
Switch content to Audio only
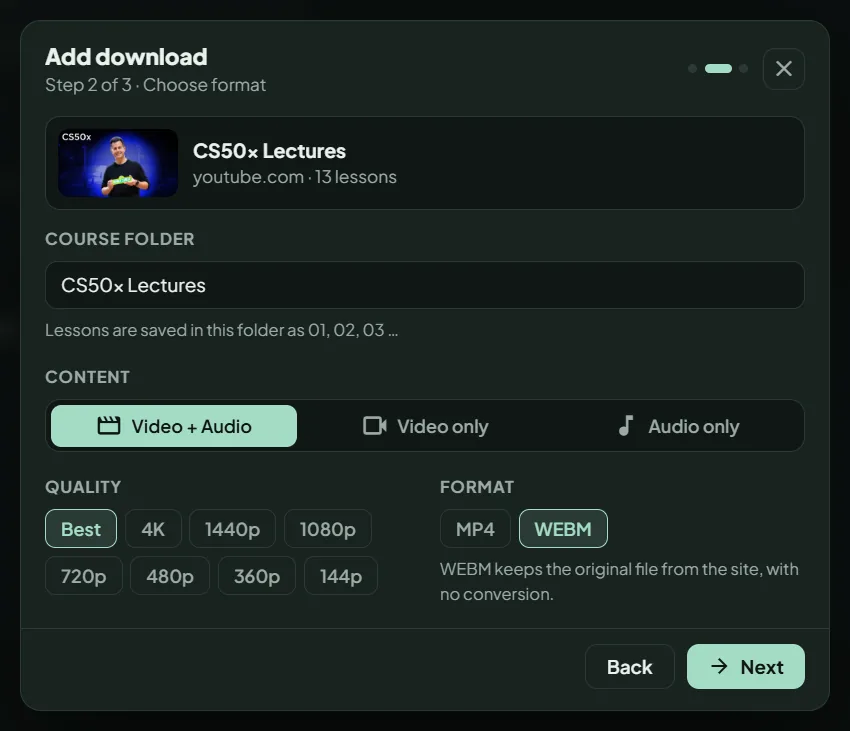[x=678, y=426]
